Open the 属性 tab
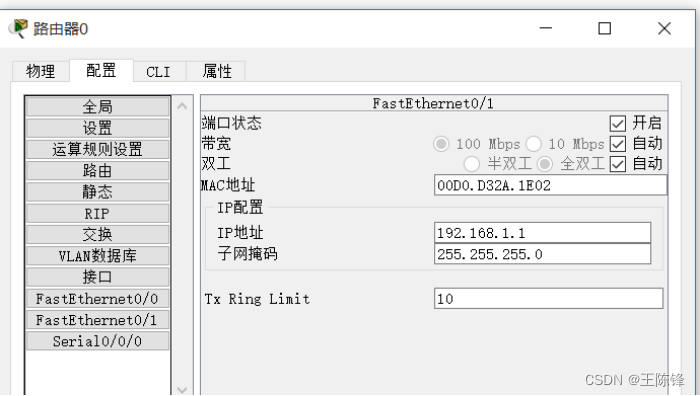This screenshot has width=700, height=396. point(217,71)
